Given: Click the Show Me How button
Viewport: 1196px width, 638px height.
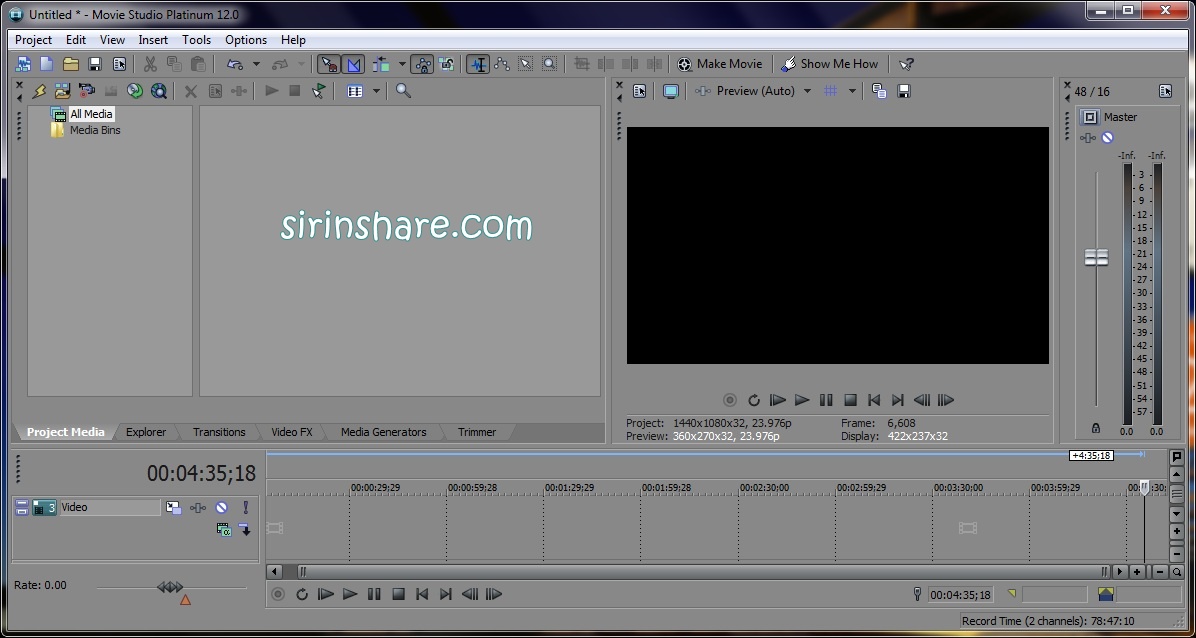Looking at the screenshot, I should pos(829,64).
